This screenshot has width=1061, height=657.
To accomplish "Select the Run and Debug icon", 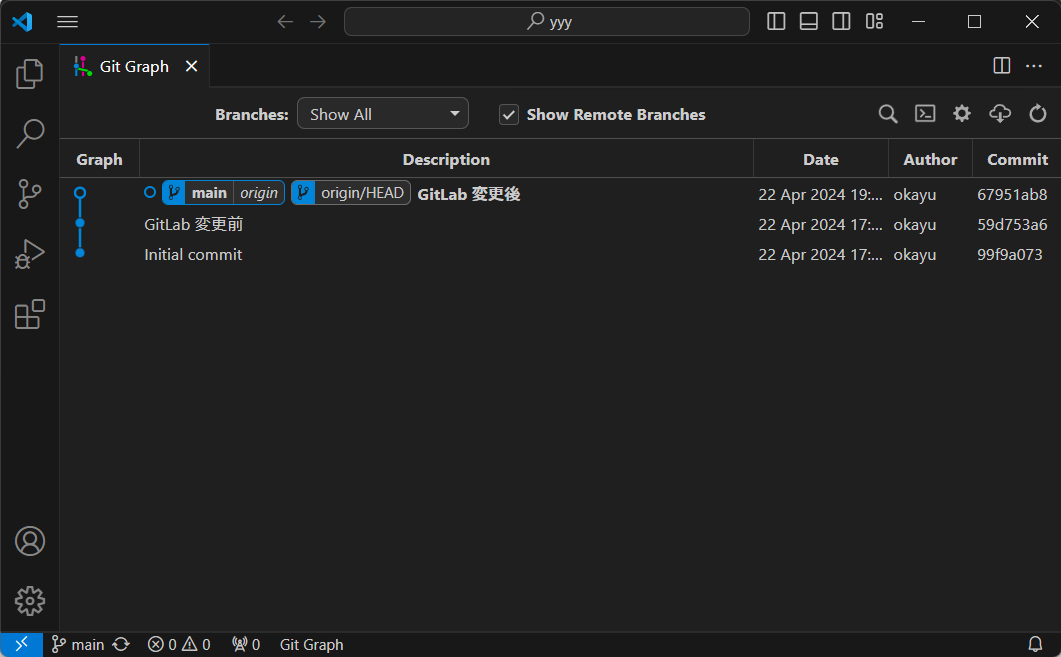I will (x=30, y=254).
